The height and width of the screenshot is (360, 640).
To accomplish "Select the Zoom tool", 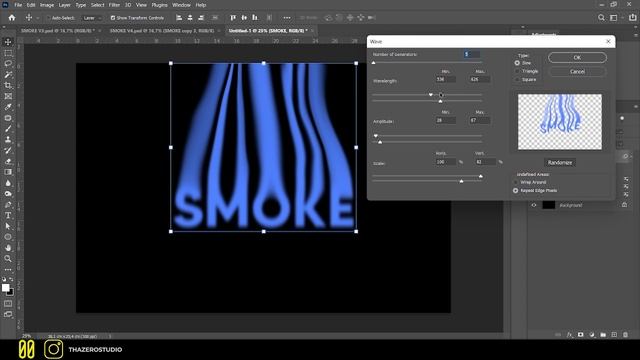I will point(8,258).
